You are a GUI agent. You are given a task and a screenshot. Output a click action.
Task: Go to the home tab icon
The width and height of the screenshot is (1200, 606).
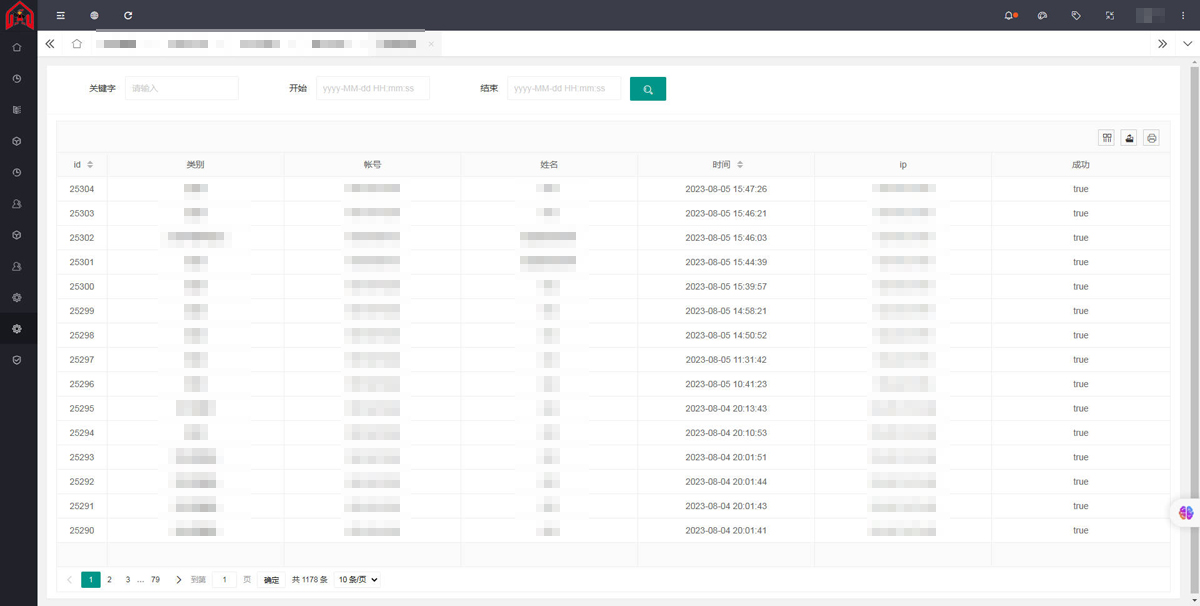click(77, 44)
